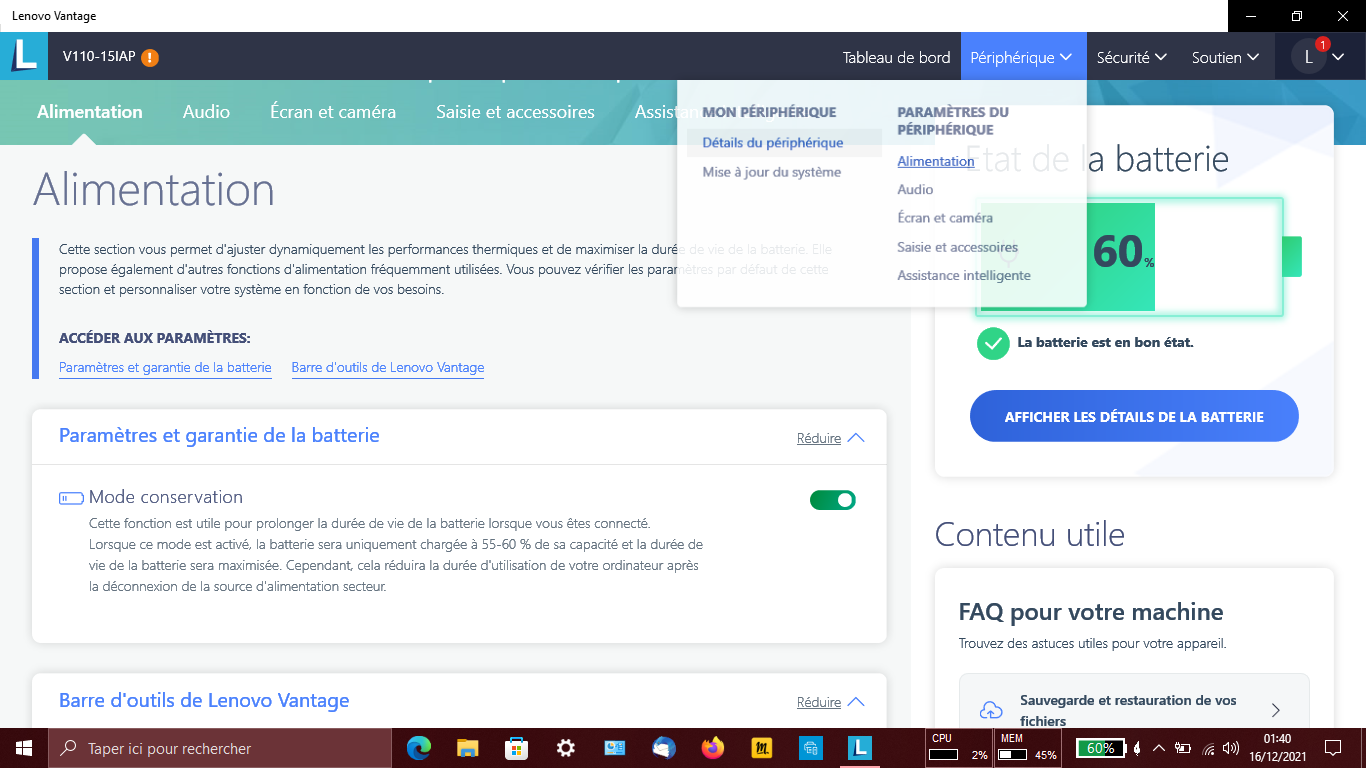Click the Lenovo Vantage taskbar icon
Screen dimensions: 1366x768
pyautogui.click(x=859, y=748)
